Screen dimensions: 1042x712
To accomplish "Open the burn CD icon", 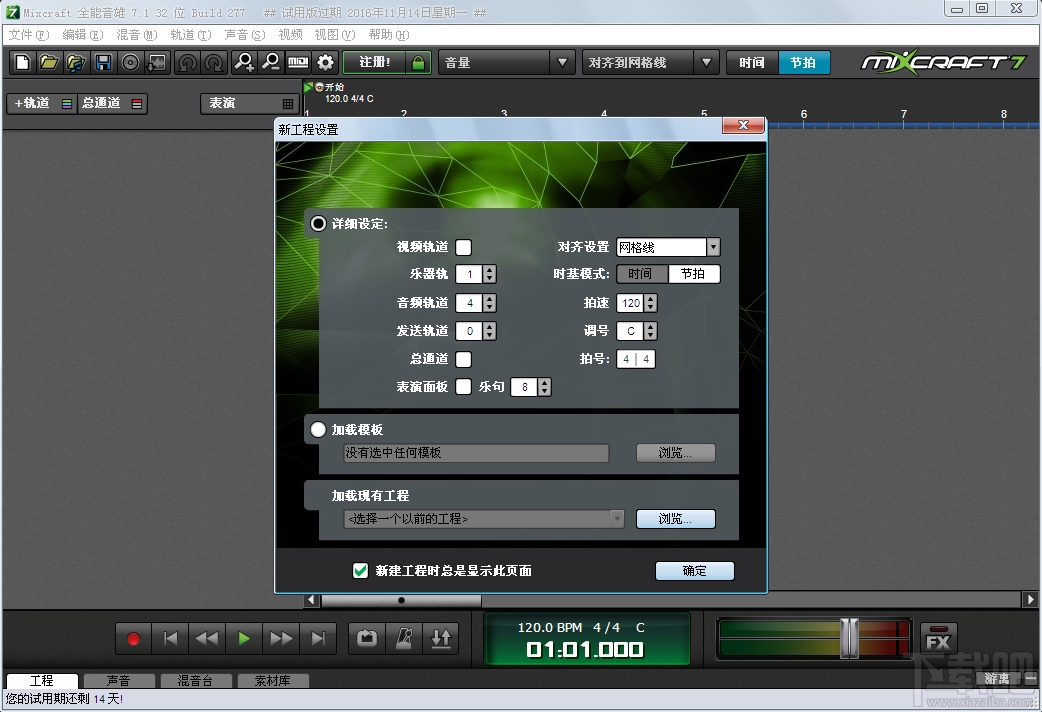I will [131, 62].
